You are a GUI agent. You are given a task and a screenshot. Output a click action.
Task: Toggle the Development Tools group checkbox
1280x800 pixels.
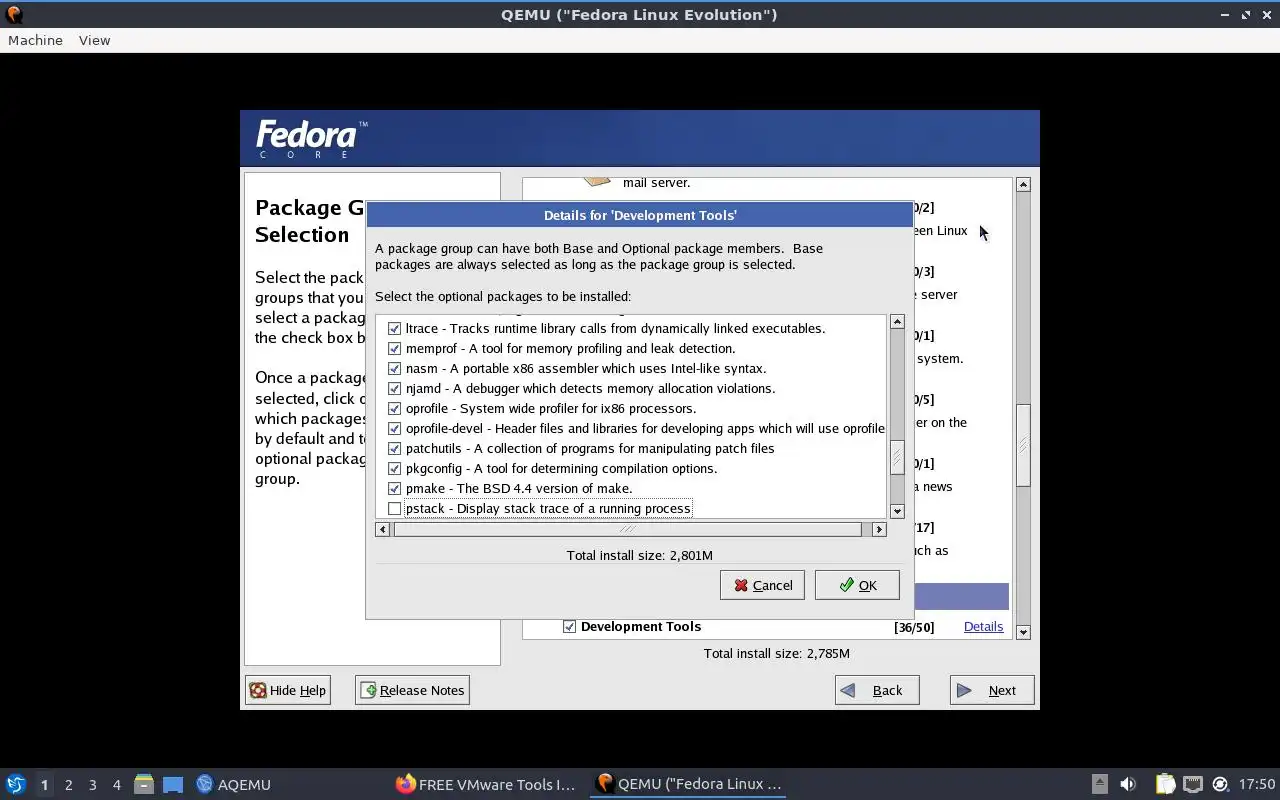tap(569, 626)
